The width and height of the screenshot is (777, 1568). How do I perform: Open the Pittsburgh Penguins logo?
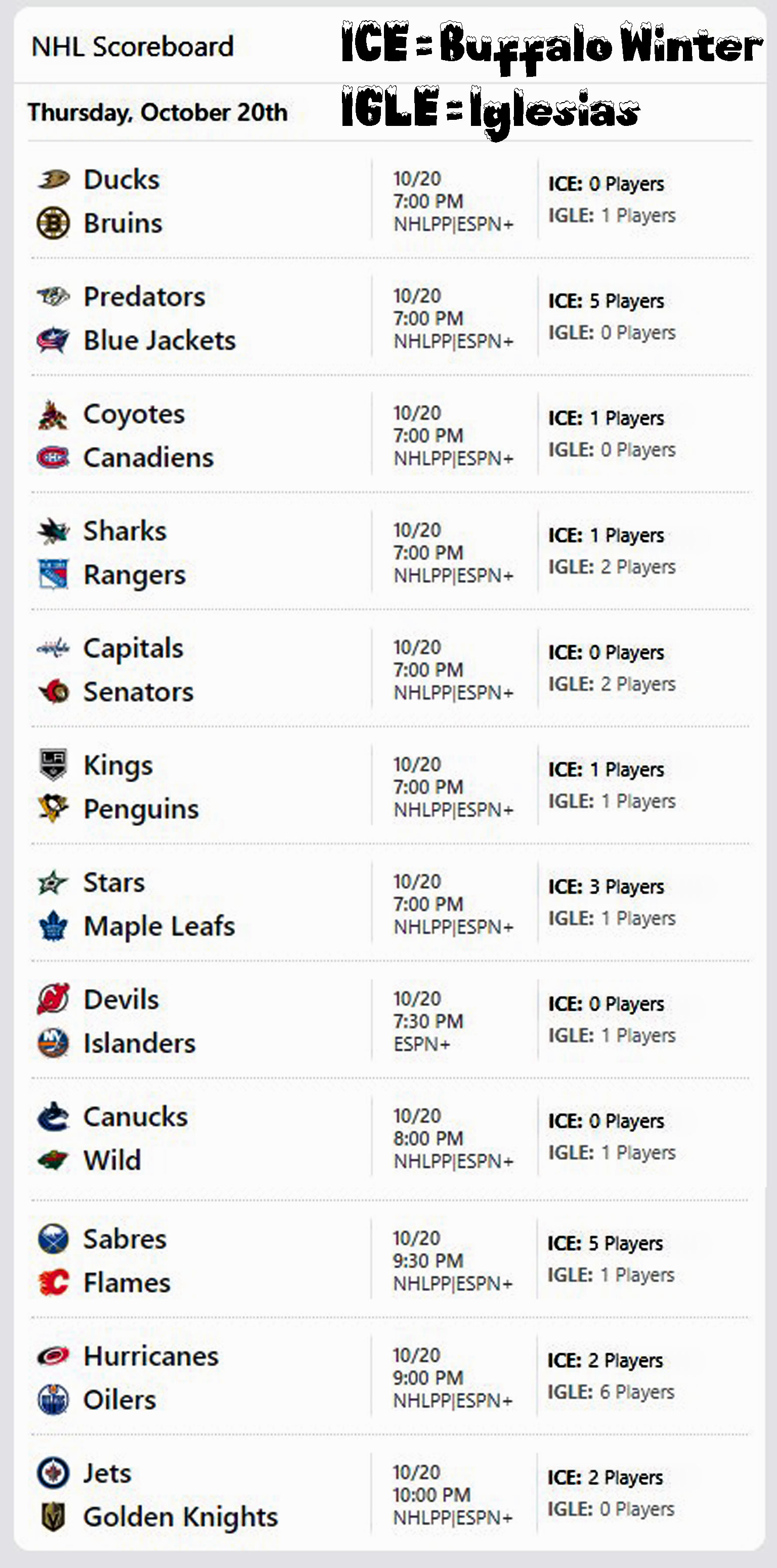(54, 809)
